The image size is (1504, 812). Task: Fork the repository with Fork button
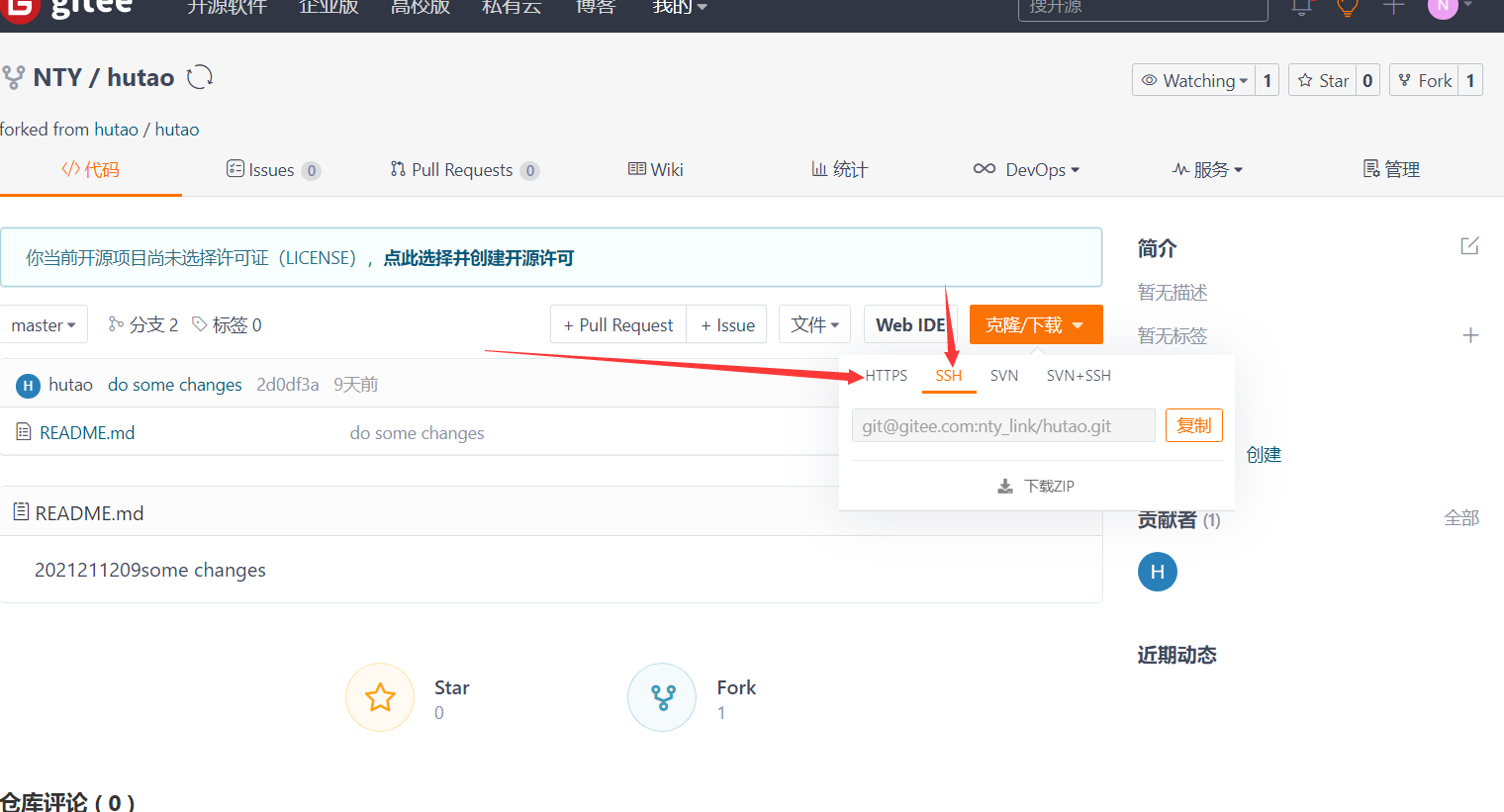pos(1425,80)
